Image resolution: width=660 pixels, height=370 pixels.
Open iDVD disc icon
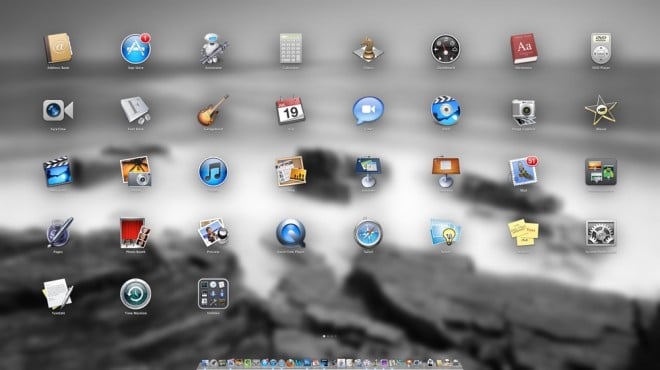[x=445, y=110]
